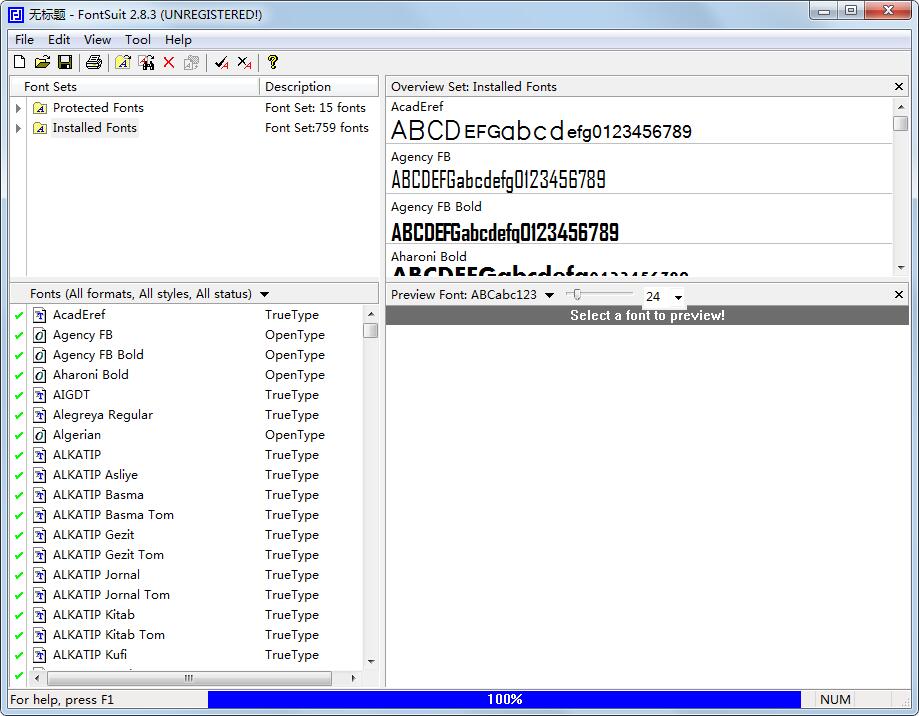Viewport: 919px width, 716px height.
Task: Select Agency FB Bold in font list
Action: pos(98,355)
